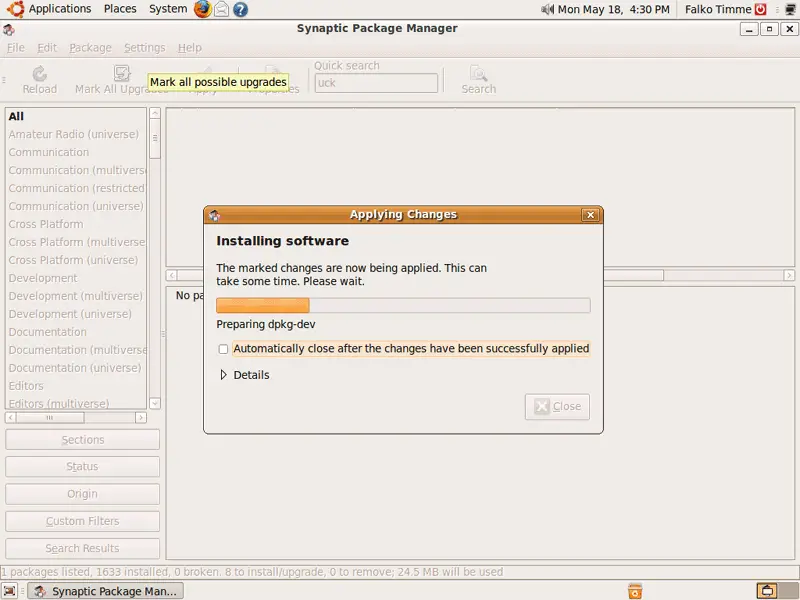This screenshot has height=600, width=800.
Task: Enable automatically close after changes applied
Action: tap(223, 349)
